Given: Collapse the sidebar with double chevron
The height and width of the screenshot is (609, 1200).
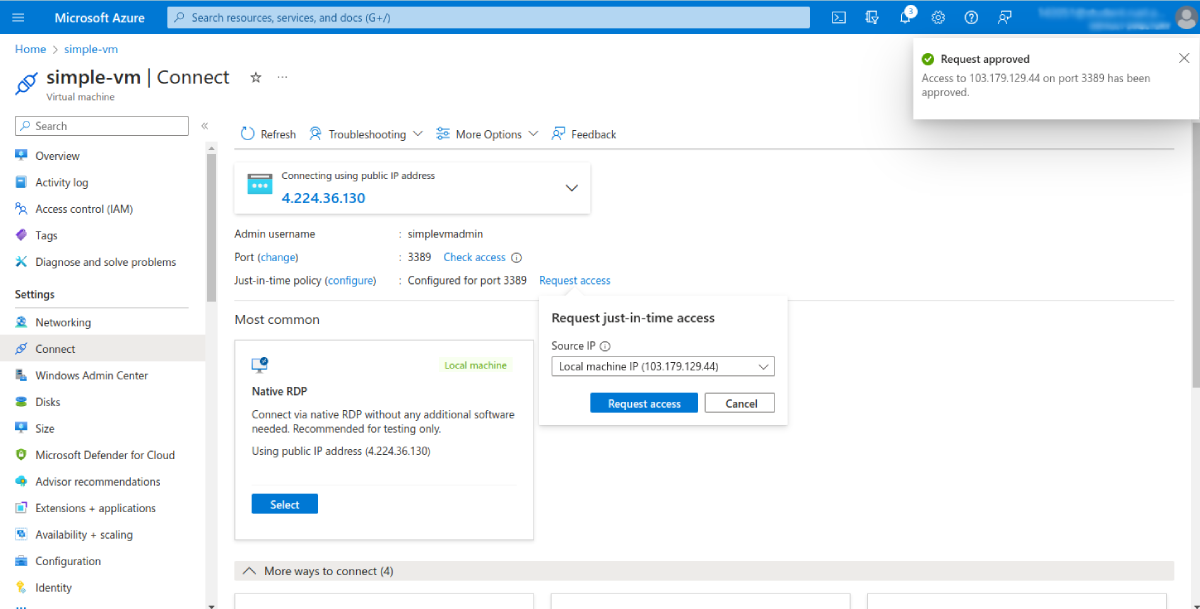Looking at the screenshot, I should [x=204, y=126].
